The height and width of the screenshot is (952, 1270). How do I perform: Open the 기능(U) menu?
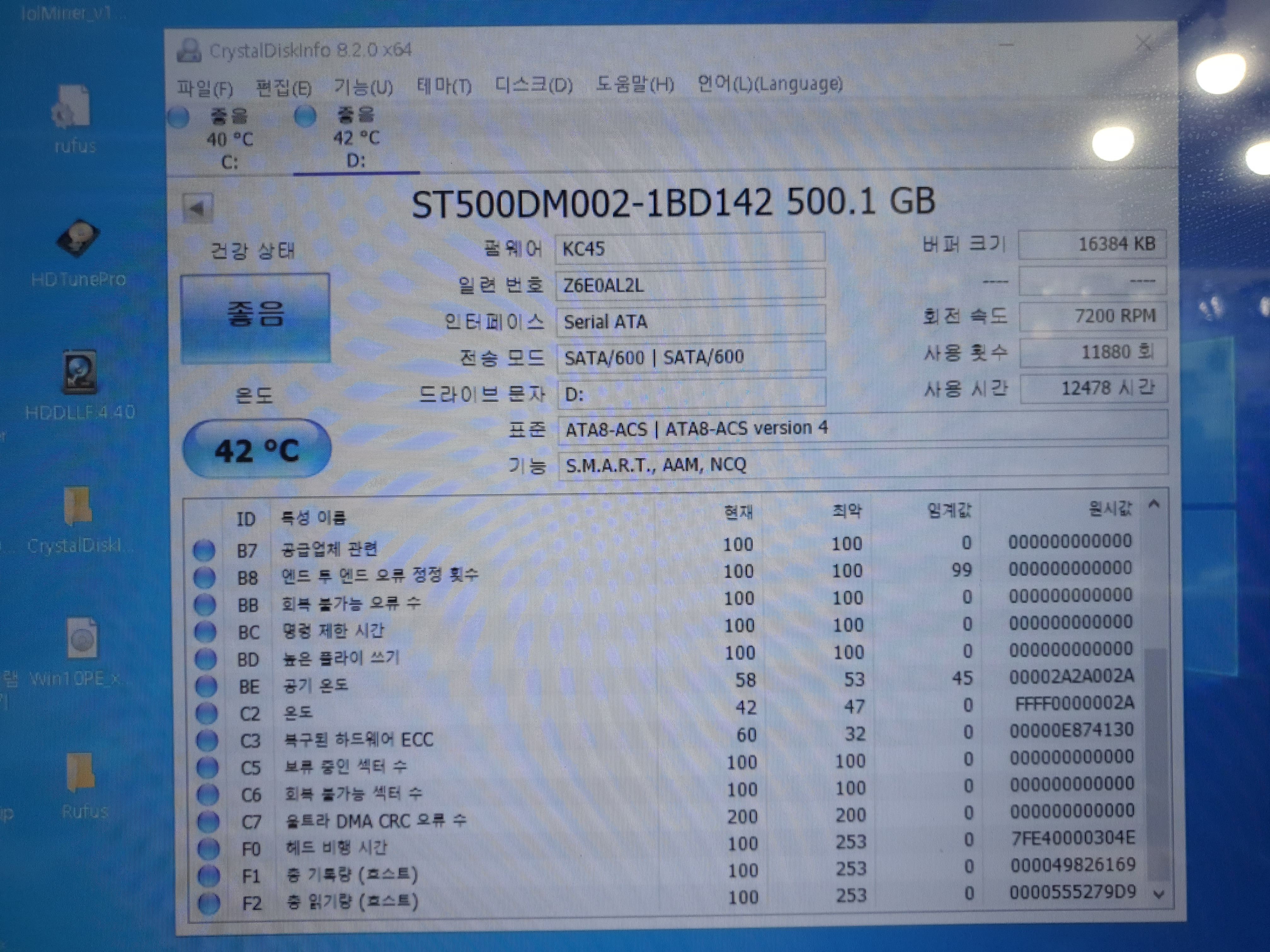364,88
